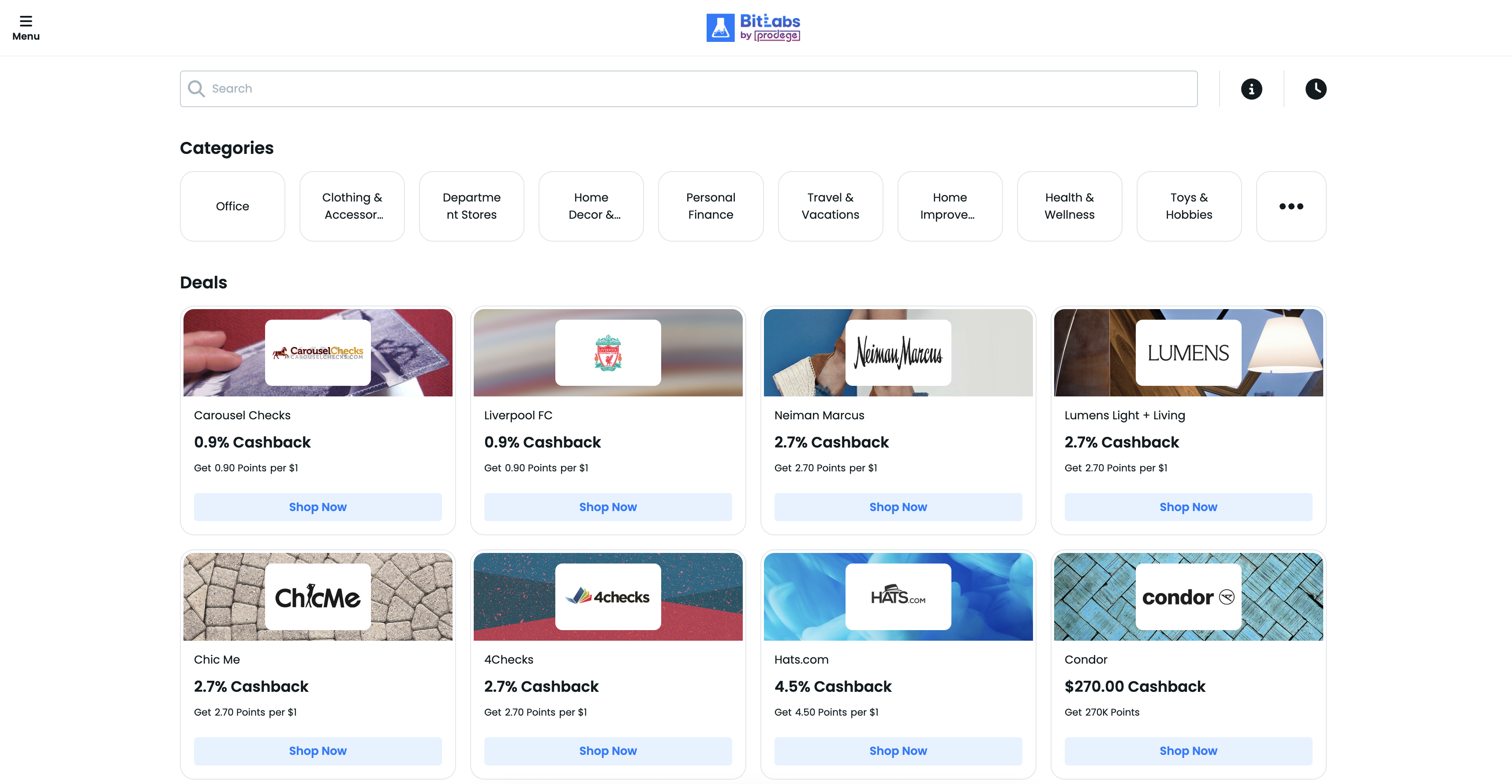The height and width of the screenshot is (784, 1512).
Task: Select the Personal Finance category
Action: coord(711,206)
